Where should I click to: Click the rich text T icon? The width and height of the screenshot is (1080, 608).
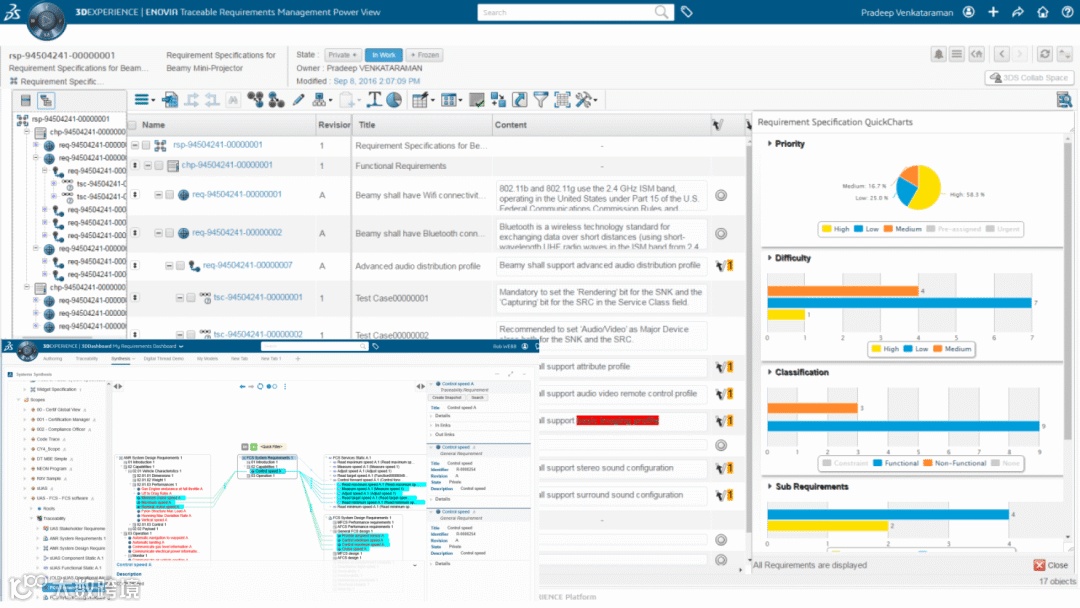click(374, 100)
